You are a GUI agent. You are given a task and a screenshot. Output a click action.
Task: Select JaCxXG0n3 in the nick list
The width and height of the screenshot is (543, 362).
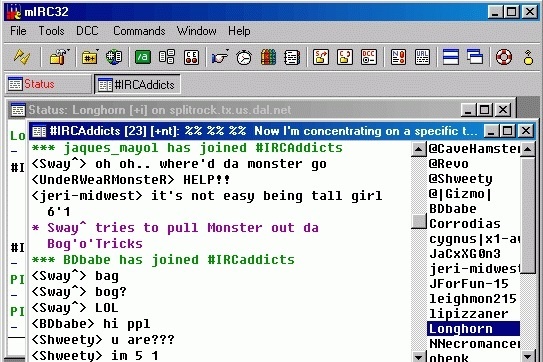pos(474,254)
